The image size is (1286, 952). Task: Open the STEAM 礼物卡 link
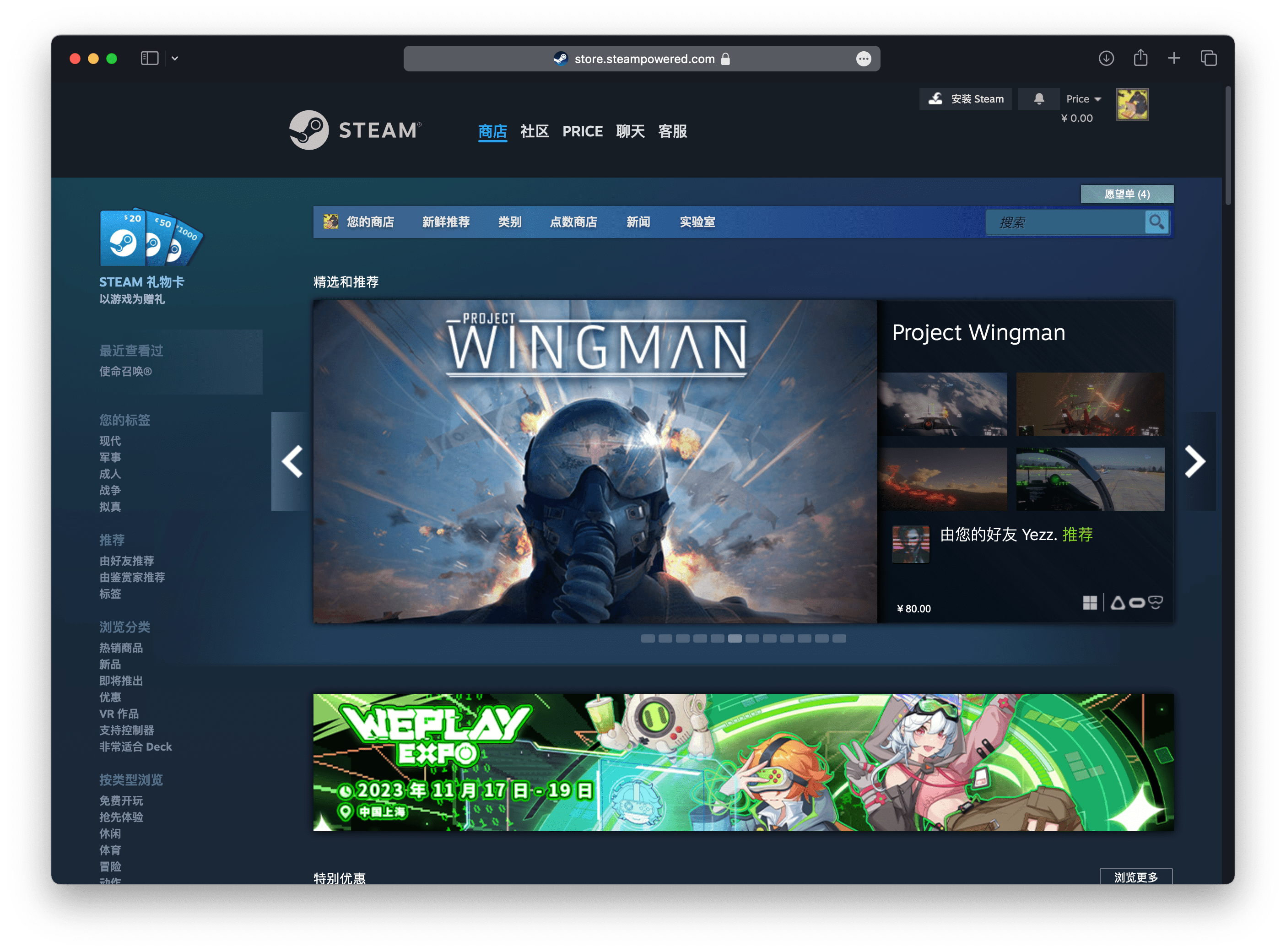point(142,282)
